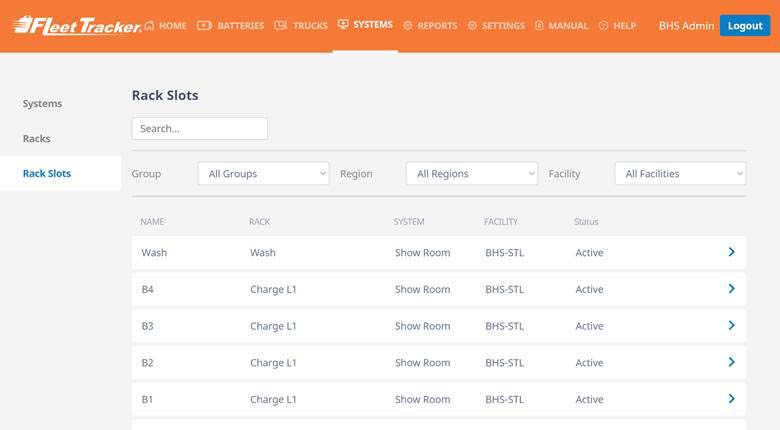
Task: Focus the rack slots Search field
Action: (200, 129)
